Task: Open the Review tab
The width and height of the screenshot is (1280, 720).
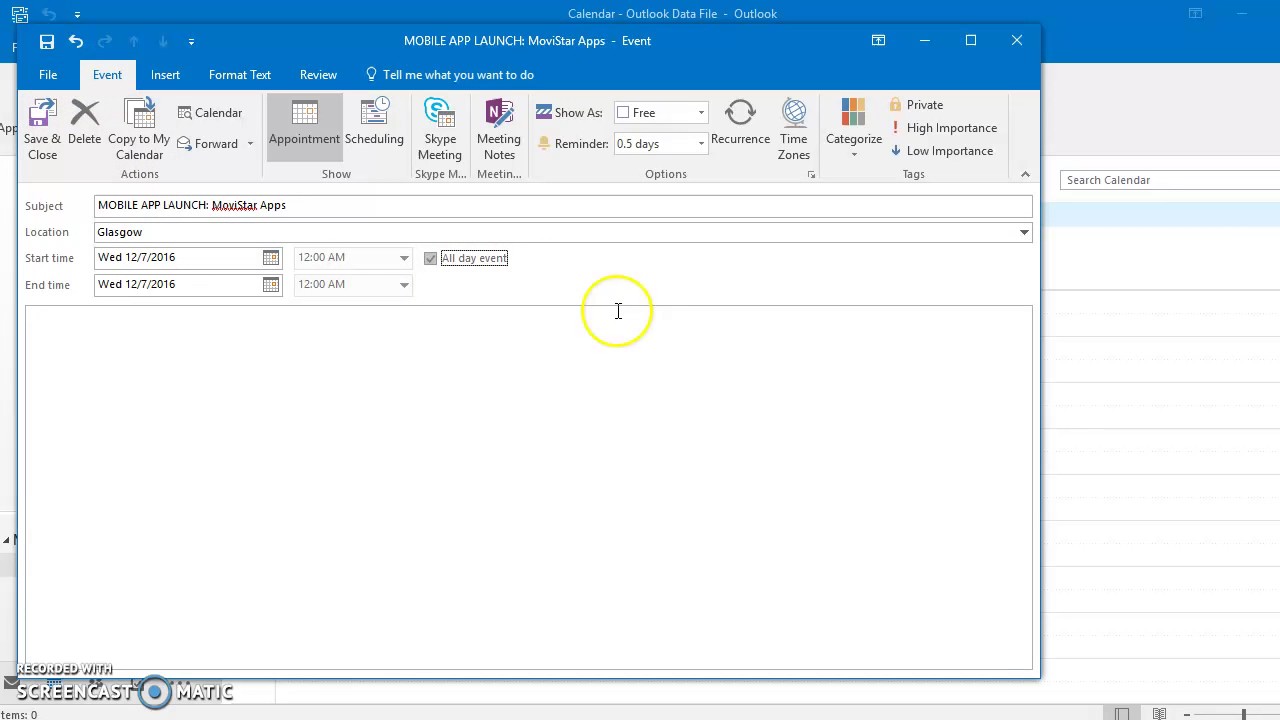Action: pyautogui.click(x=318, y=75)
